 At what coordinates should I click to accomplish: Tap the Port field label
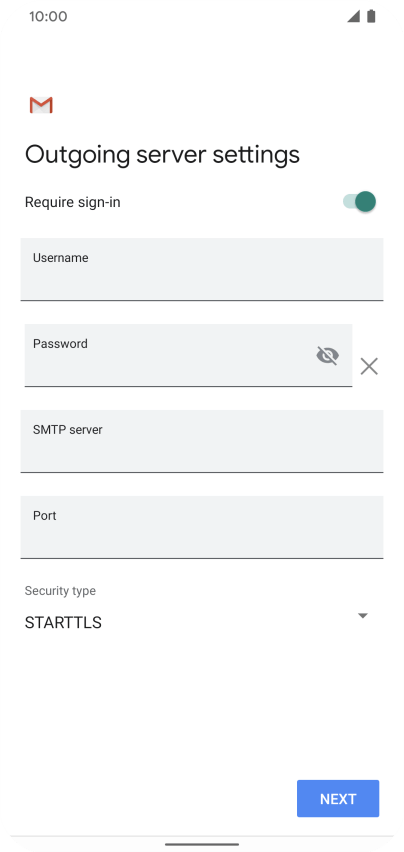(45, 516)
